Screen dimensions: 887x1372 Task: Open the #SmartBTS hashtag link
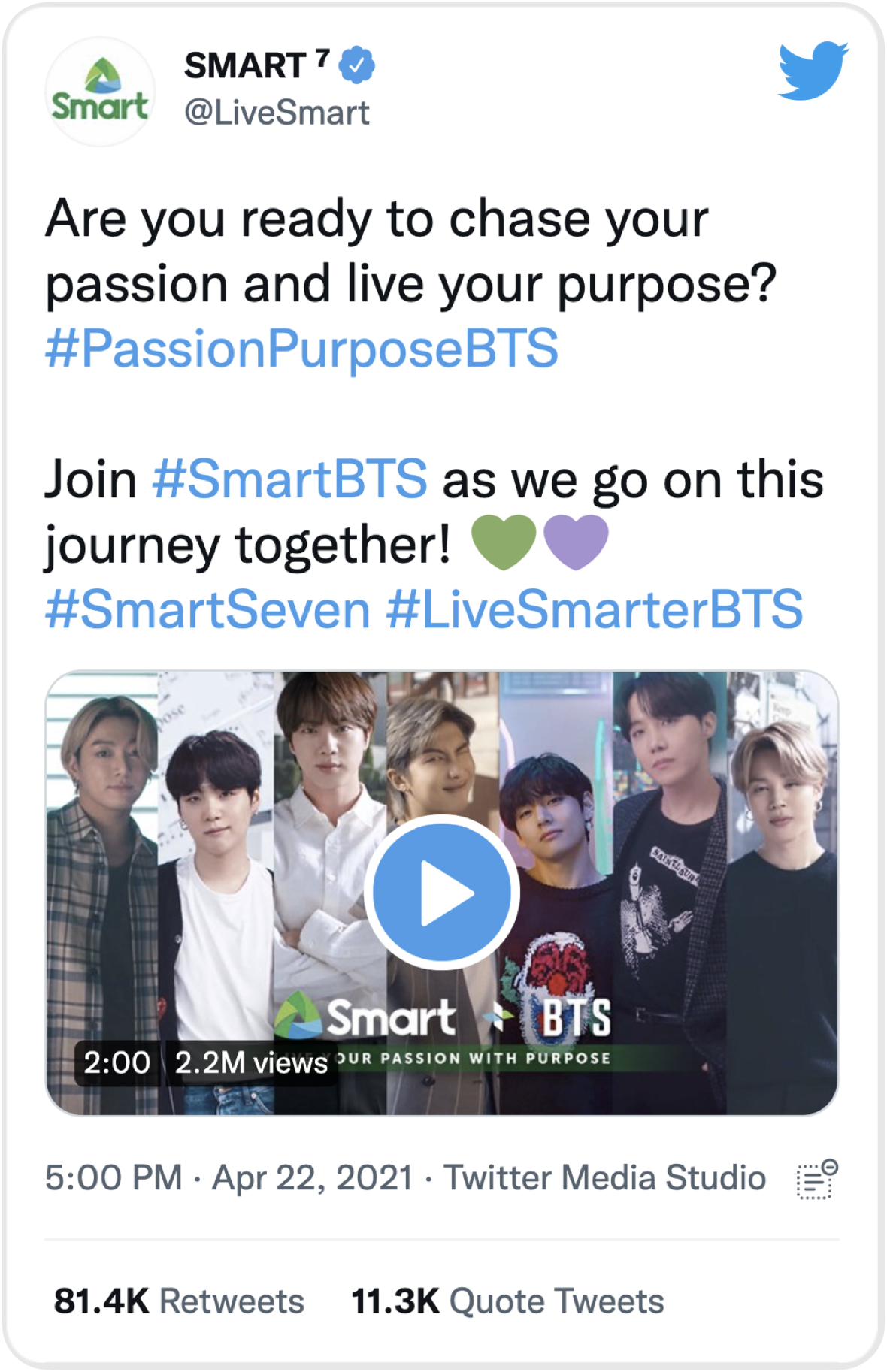[289, 479]
